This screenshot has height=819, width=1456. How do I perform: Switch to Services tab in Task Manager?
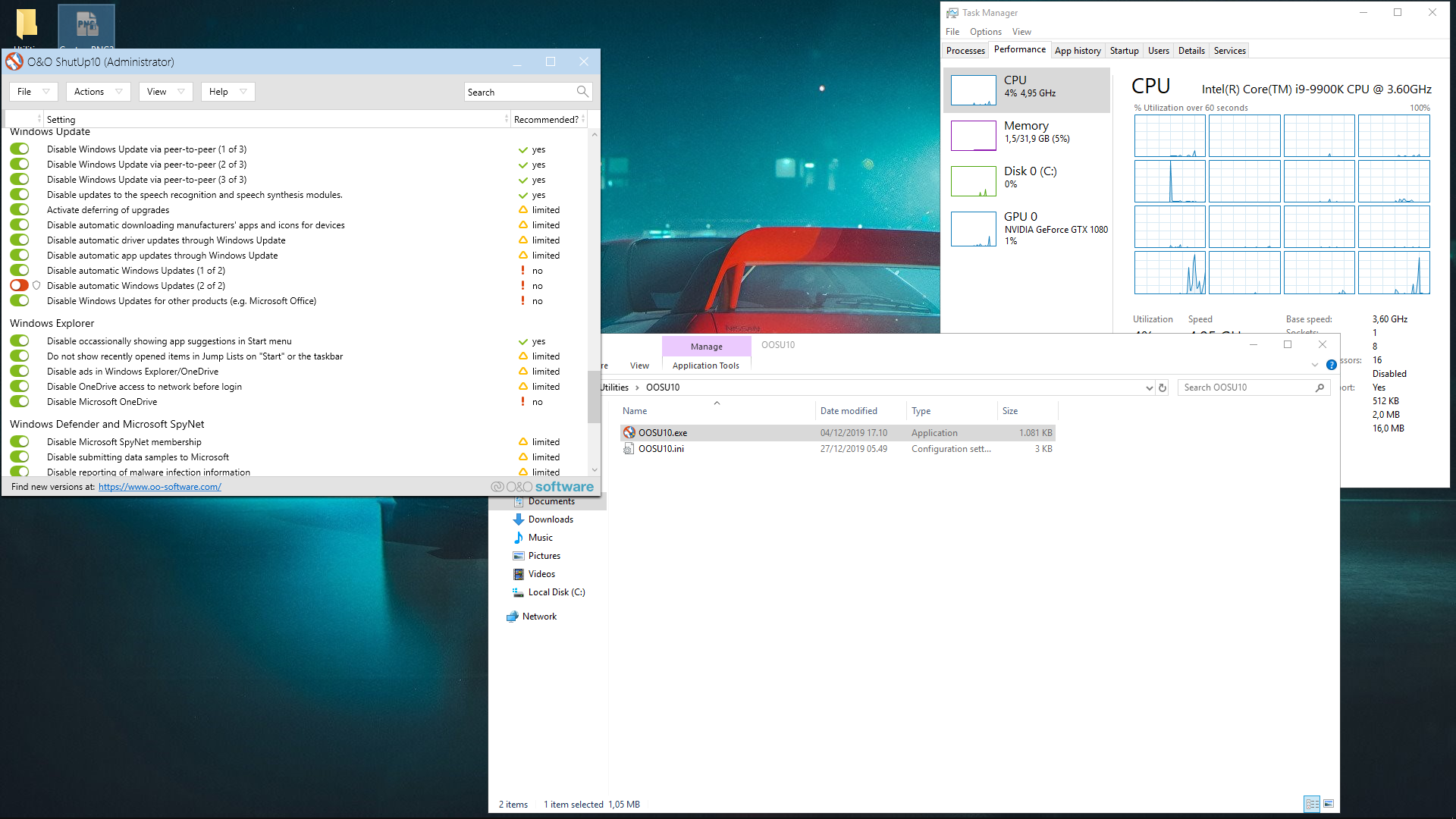pos(1229,51)
